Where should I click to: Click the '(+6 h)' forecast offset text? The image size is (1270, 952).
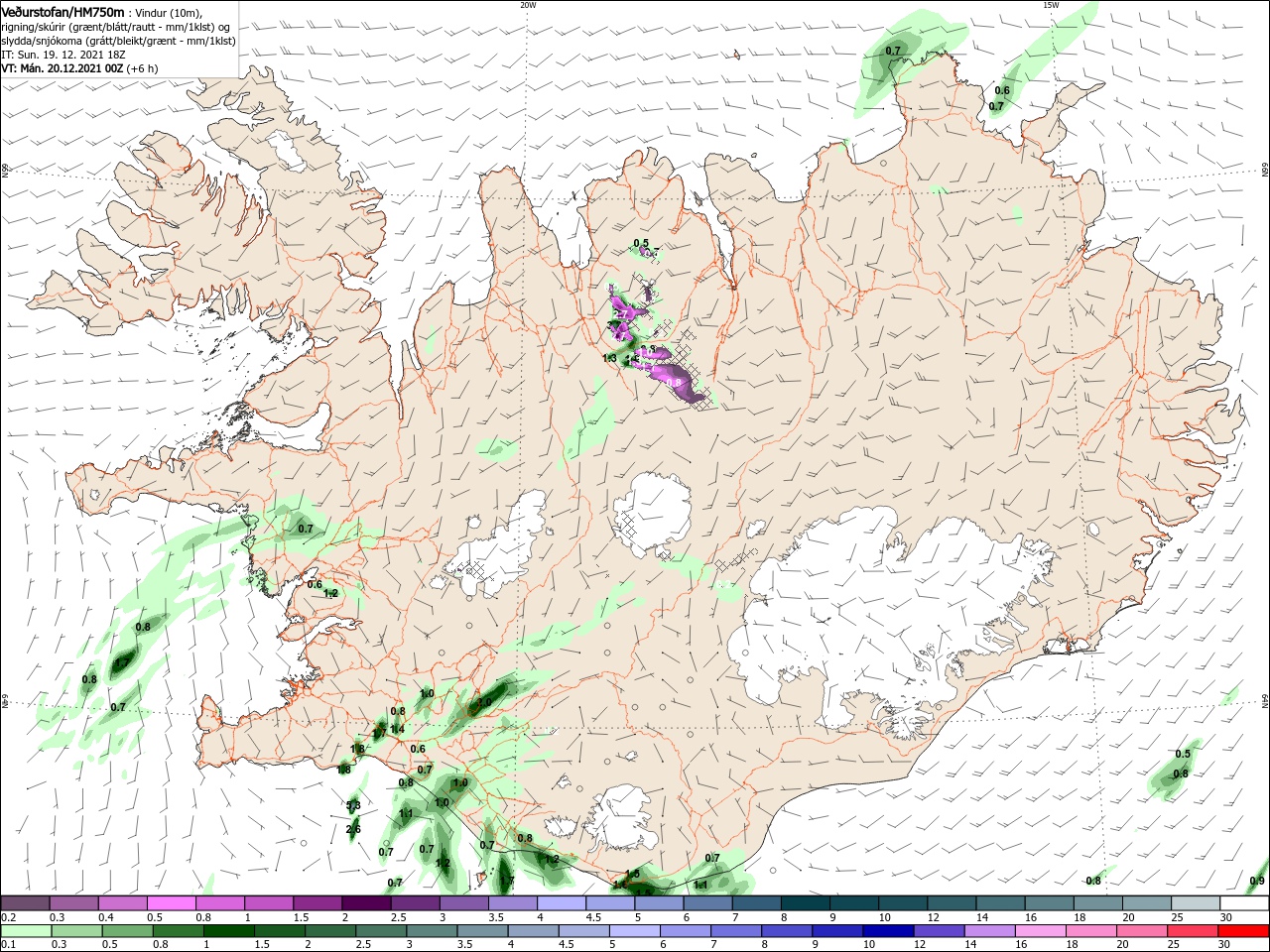pos(142,68)
